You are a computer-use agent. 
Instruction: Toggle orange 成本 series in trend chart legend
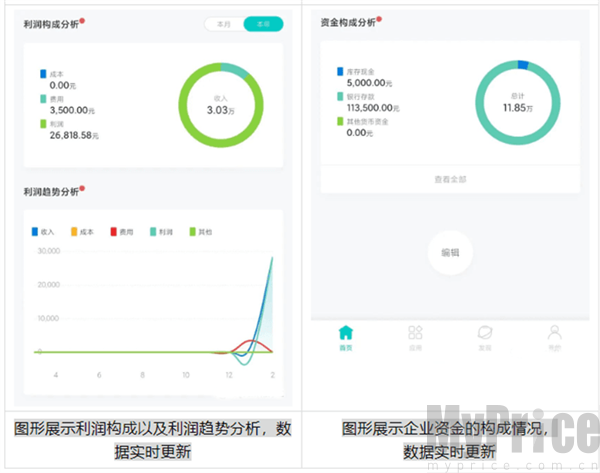click(x=82, y=232)
